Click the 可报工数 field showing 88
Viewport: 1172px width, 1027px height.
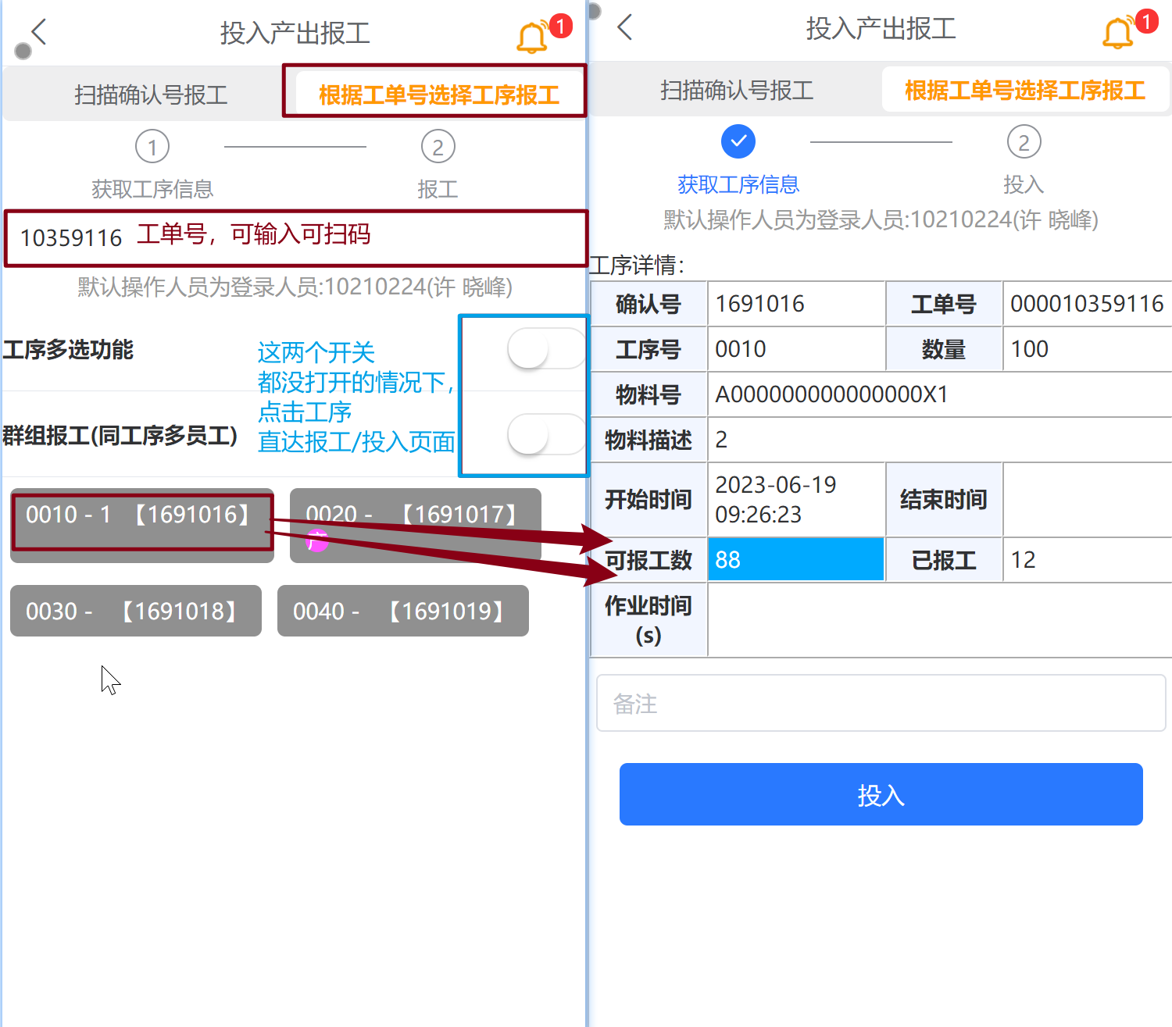coord(796,559)
